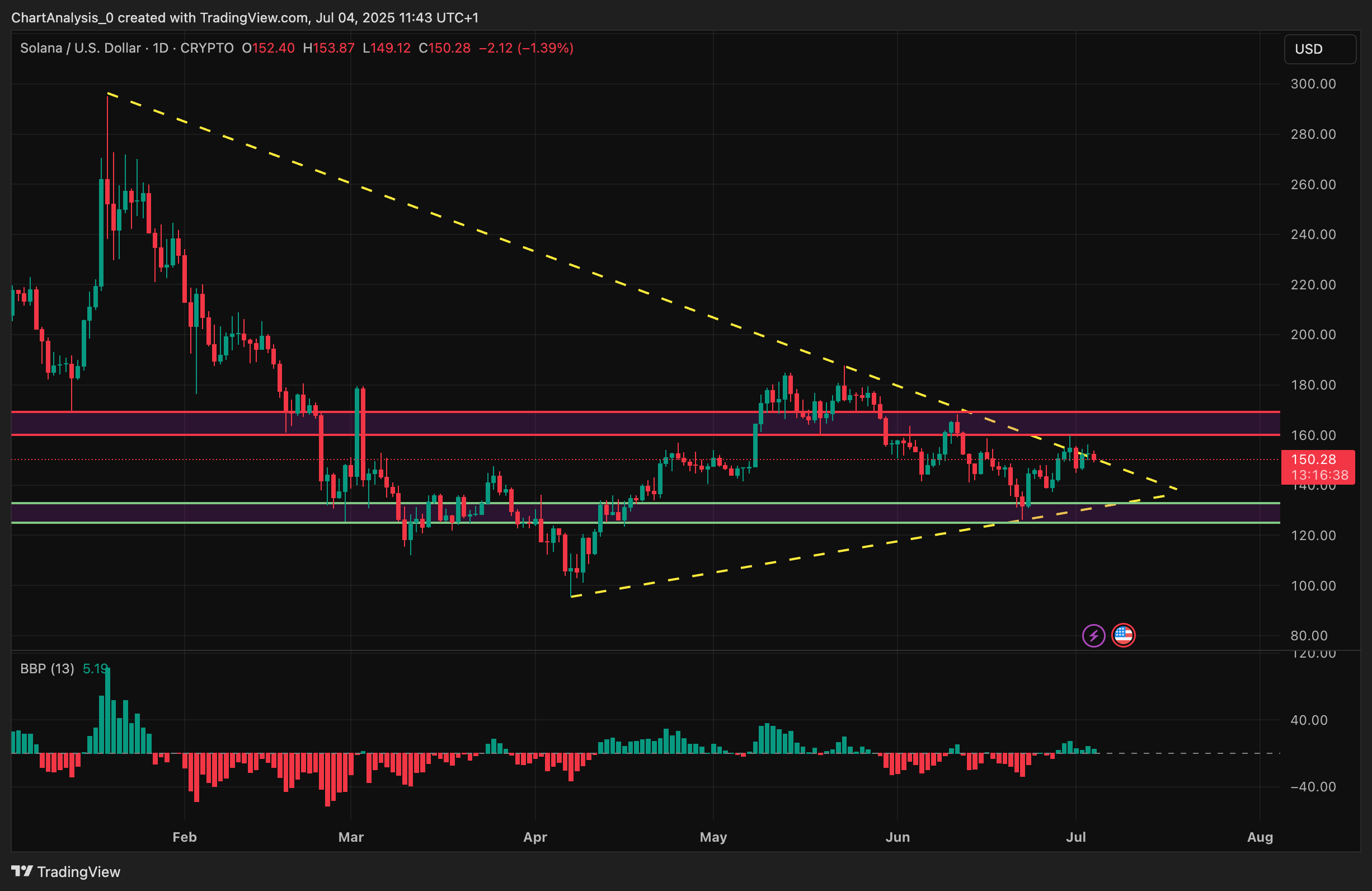Click the close value C150.28
The image size is (1372, 891).
tap(444, 48)
